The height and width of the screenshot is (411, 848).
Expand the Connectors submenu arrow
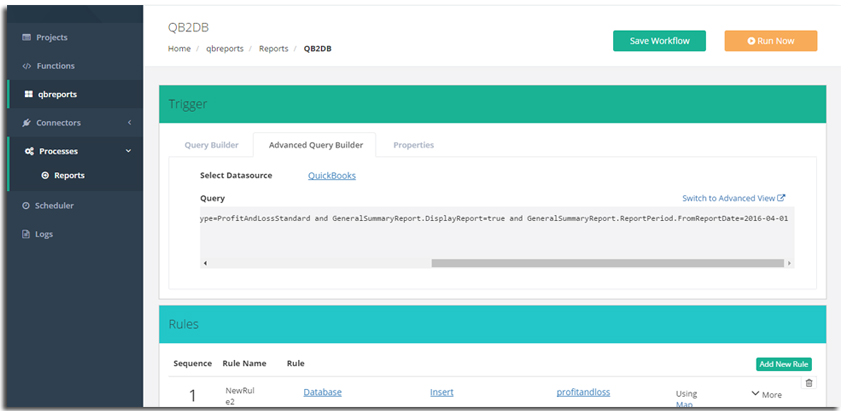[x=129, y=123]
